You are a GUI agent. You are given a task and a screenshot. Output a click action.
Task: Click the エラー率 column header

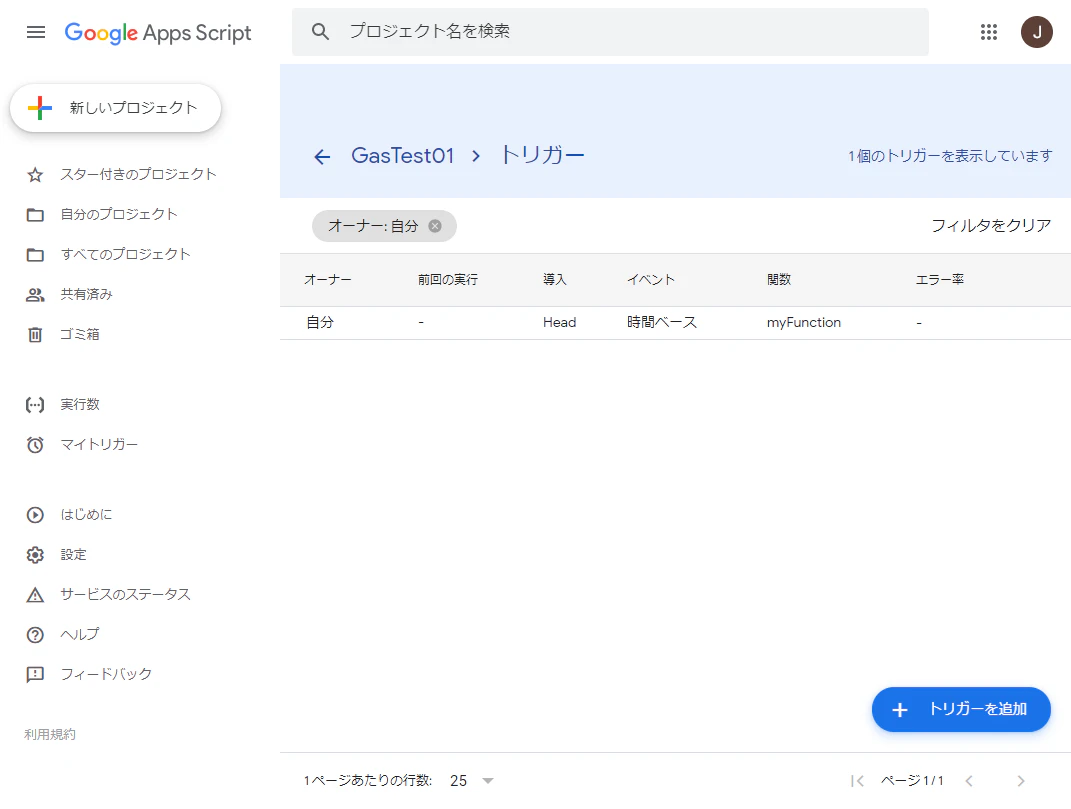pos(940,279)
